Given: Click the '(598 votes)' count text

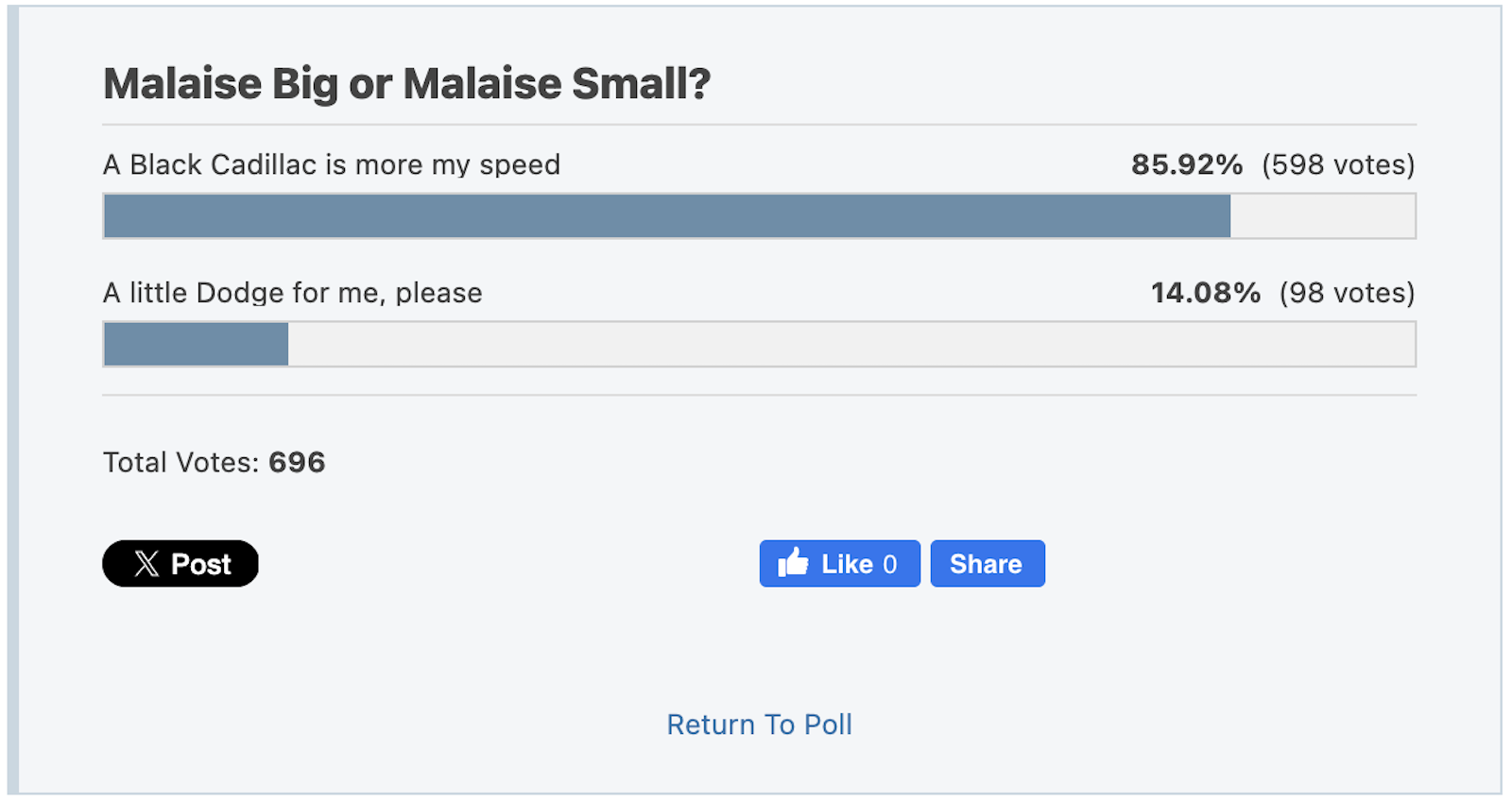Looking at the screenshot, I should [1338, 165].
